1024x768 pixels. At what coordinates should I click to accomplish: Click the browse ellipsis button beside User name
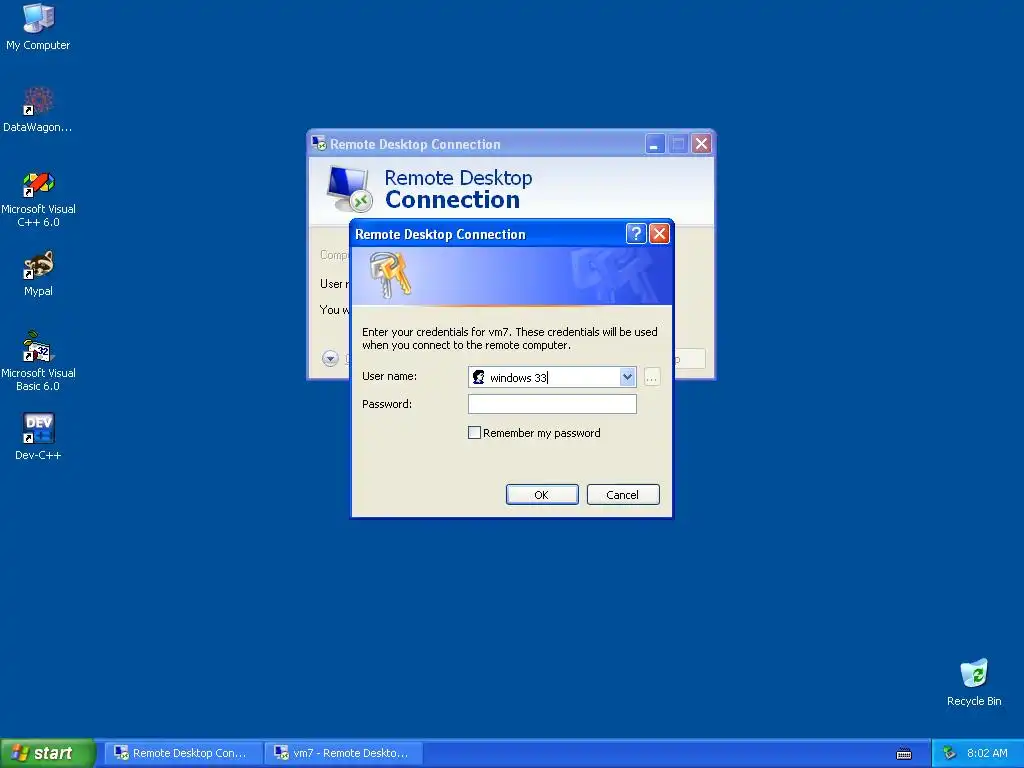pos(652,377)
